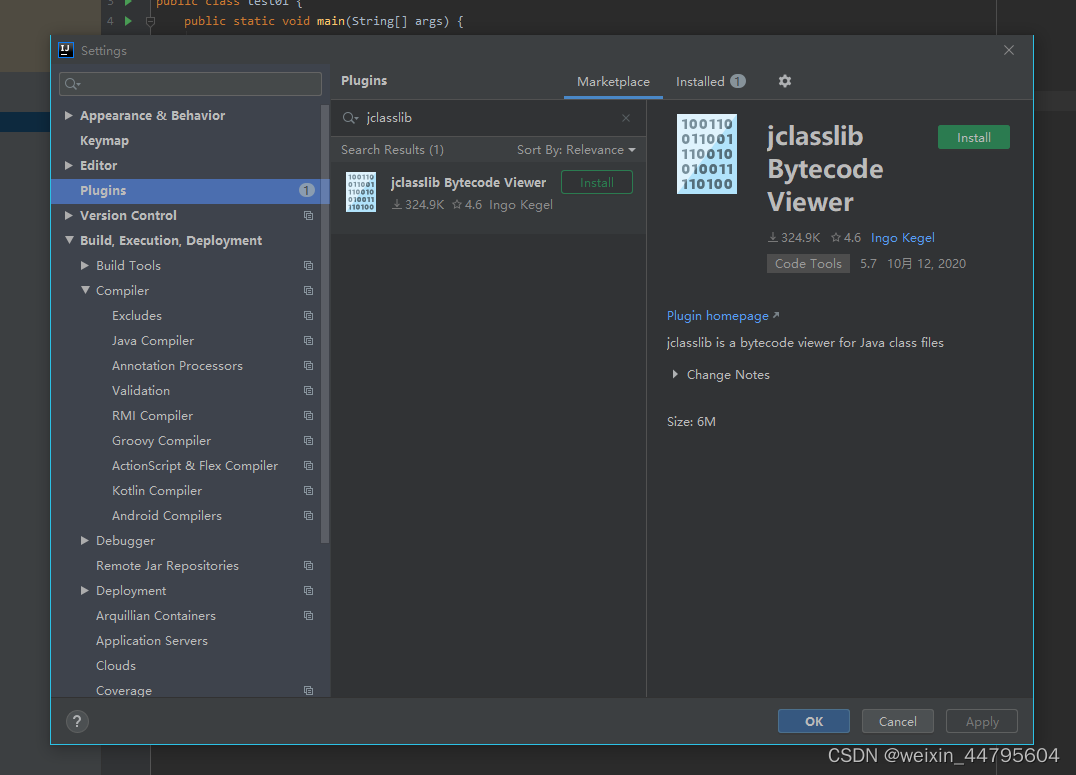Click the search magnifier icon beside jclasslib
This screenshot has height=775, width=1076.
(x=350, y=118)
